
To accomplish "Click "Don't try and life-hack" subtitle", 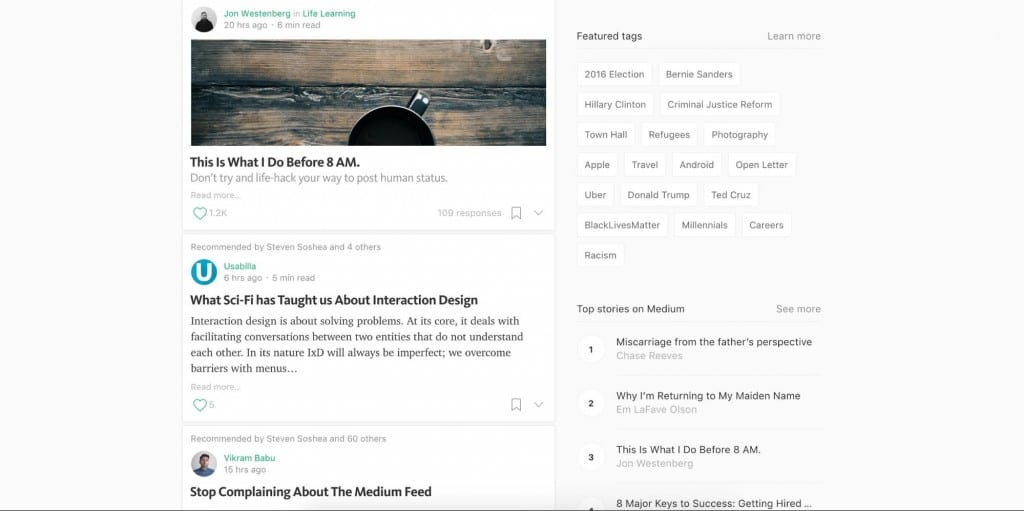I will pyautogui.click(x=319, y=178).
